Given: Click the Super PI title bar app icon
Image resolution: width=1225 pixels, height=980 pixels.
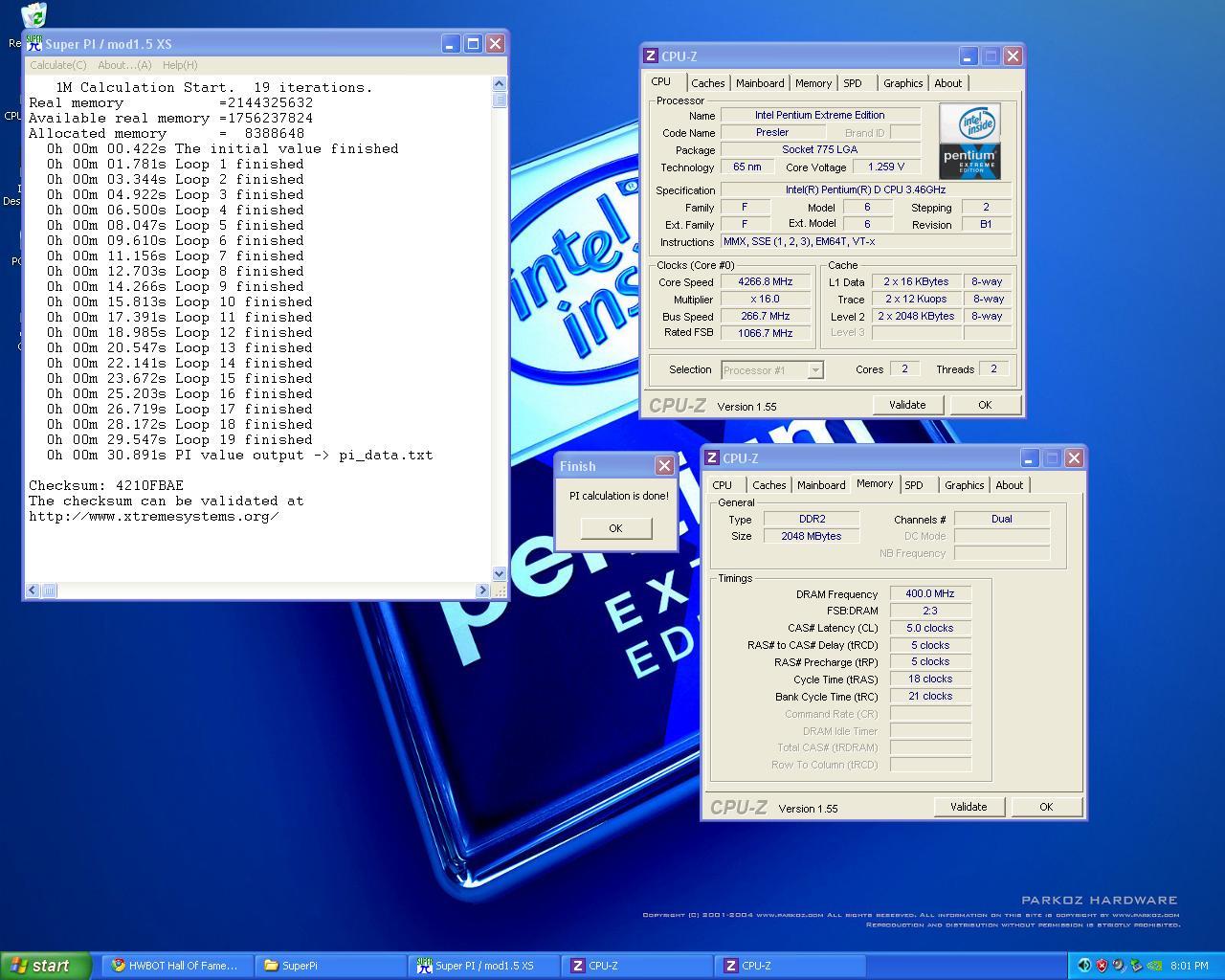Looking at the screenshot, I should 33,44.
